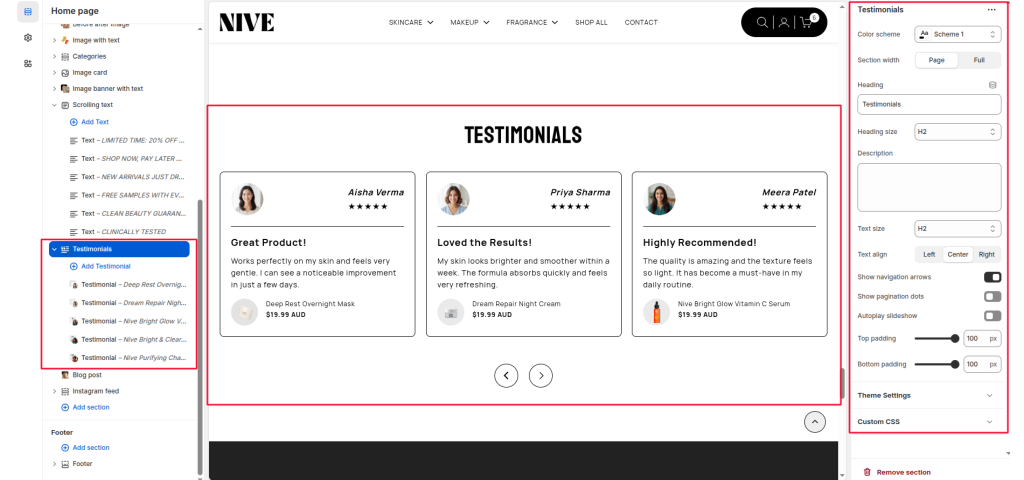1024x480 pixels.
Task: Select Full section width option
Action: [x=979, y=60]
